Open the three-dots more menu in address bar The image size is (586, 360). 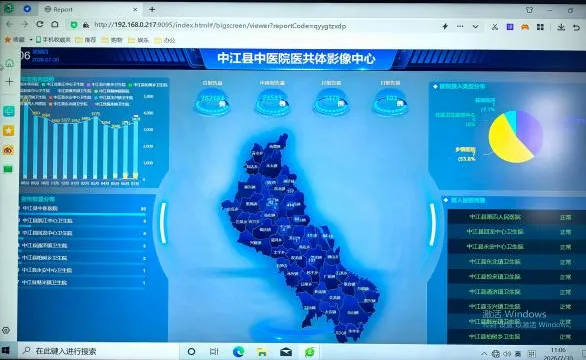coord(460,27)
